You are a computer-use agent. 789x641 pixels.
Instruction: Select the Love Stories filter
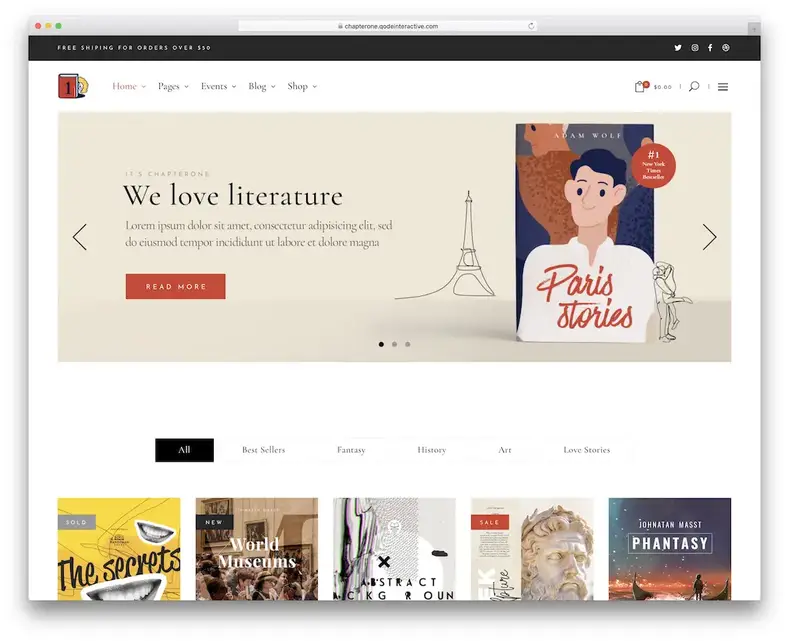[x=587, y=450]
